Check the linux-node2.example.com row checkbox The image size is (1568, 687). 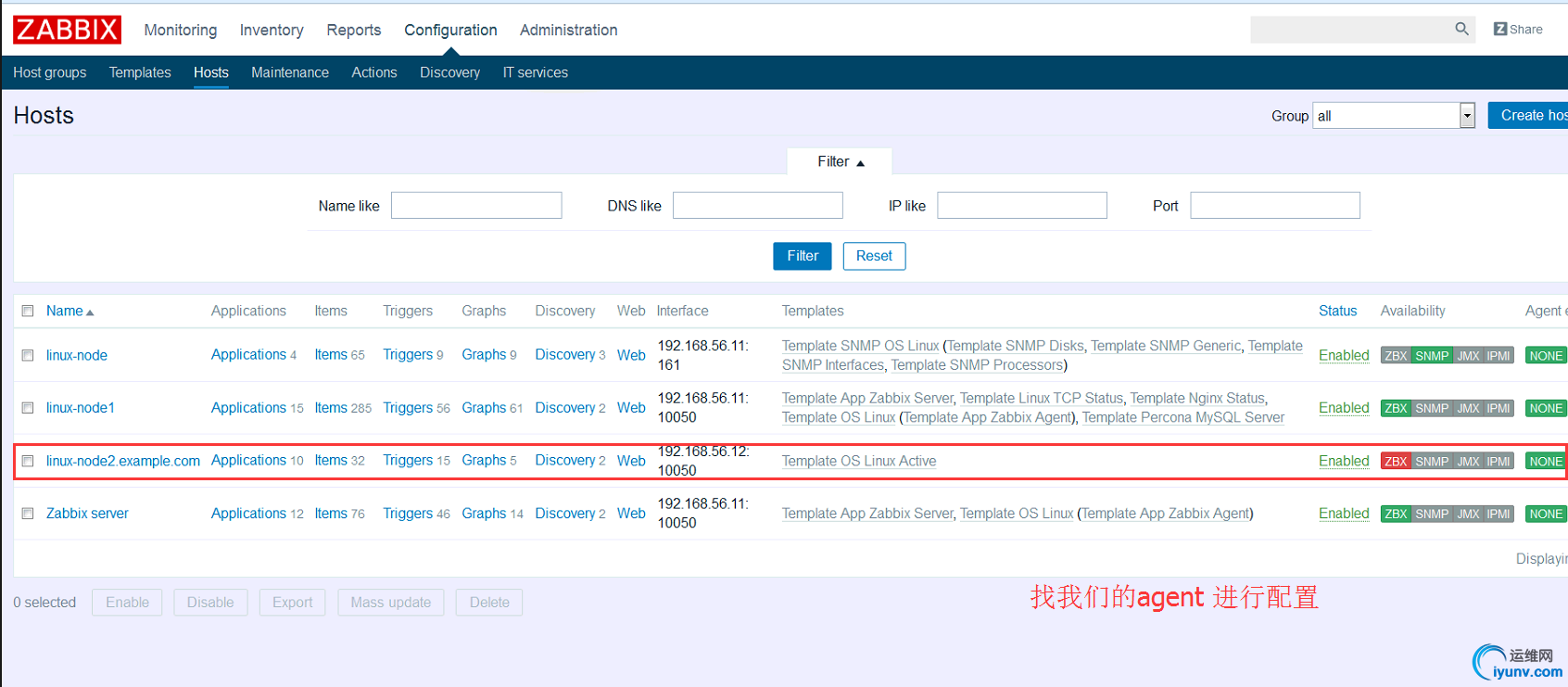click(x=28, y=462)
